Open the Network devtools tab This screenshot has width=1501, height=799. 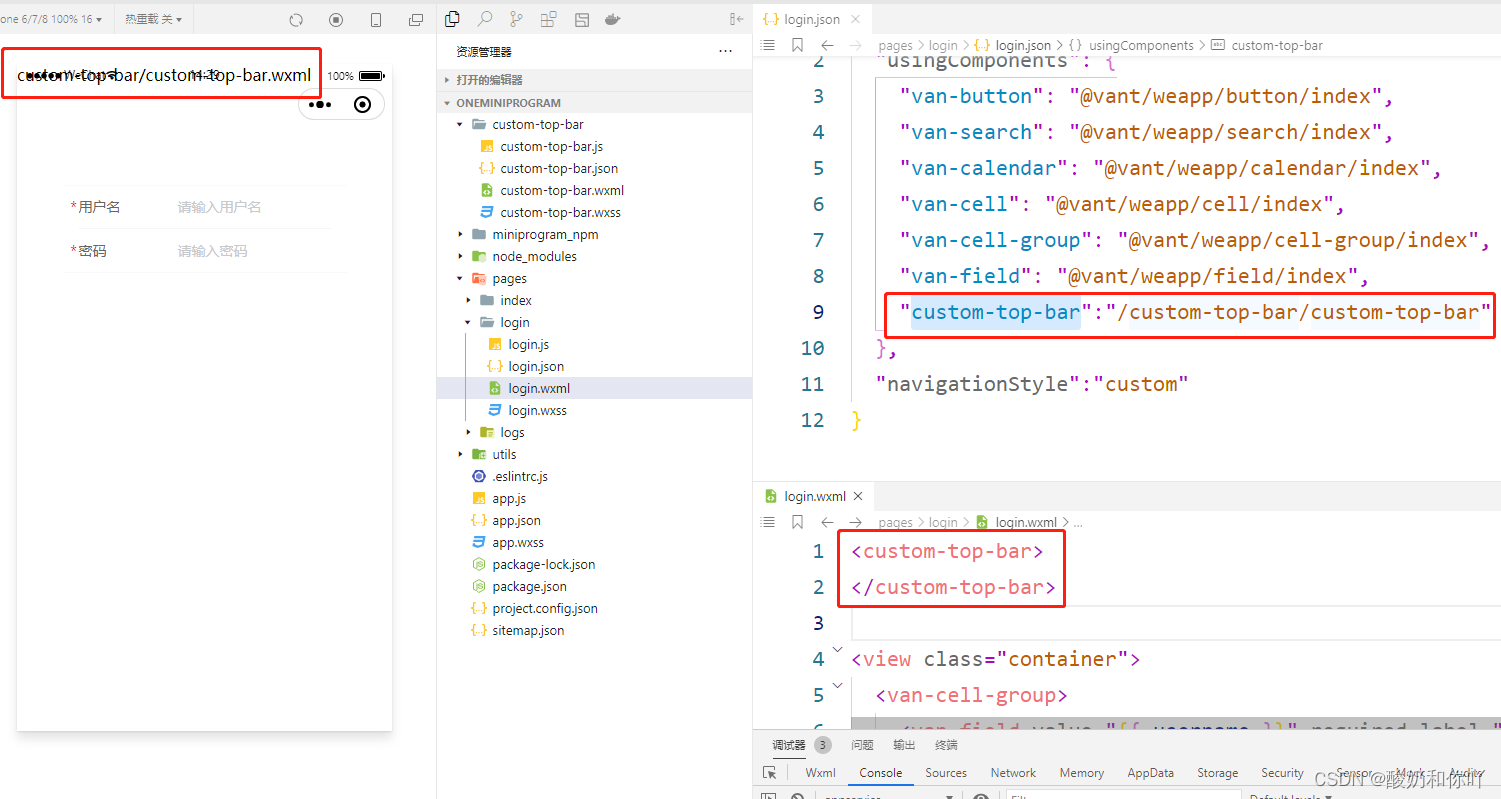(1013, 773)
